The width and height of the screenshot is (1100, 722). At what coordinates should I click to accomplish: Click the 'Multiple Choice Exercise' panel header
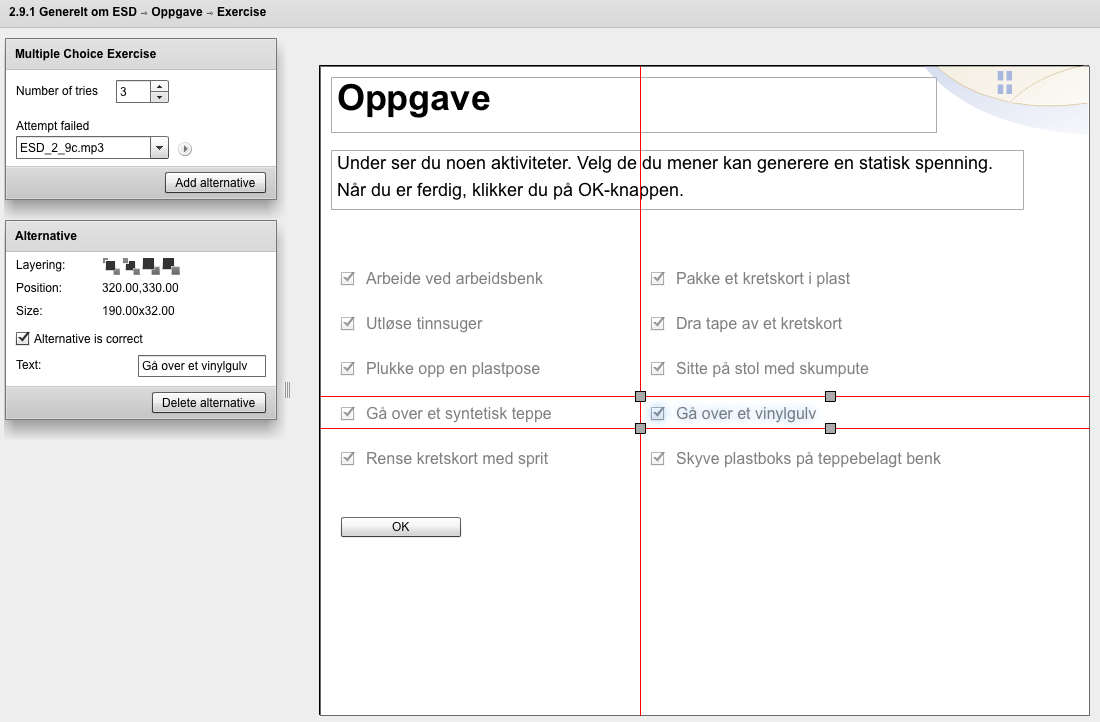point(141,54)
